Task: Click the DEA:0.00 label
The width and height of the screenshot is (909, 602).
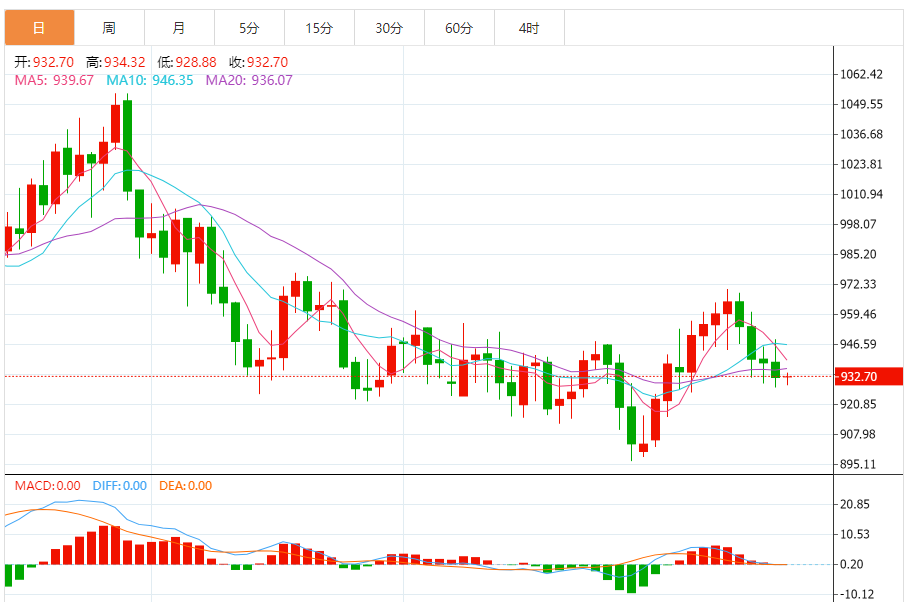Action: click(x=186, y=485)
